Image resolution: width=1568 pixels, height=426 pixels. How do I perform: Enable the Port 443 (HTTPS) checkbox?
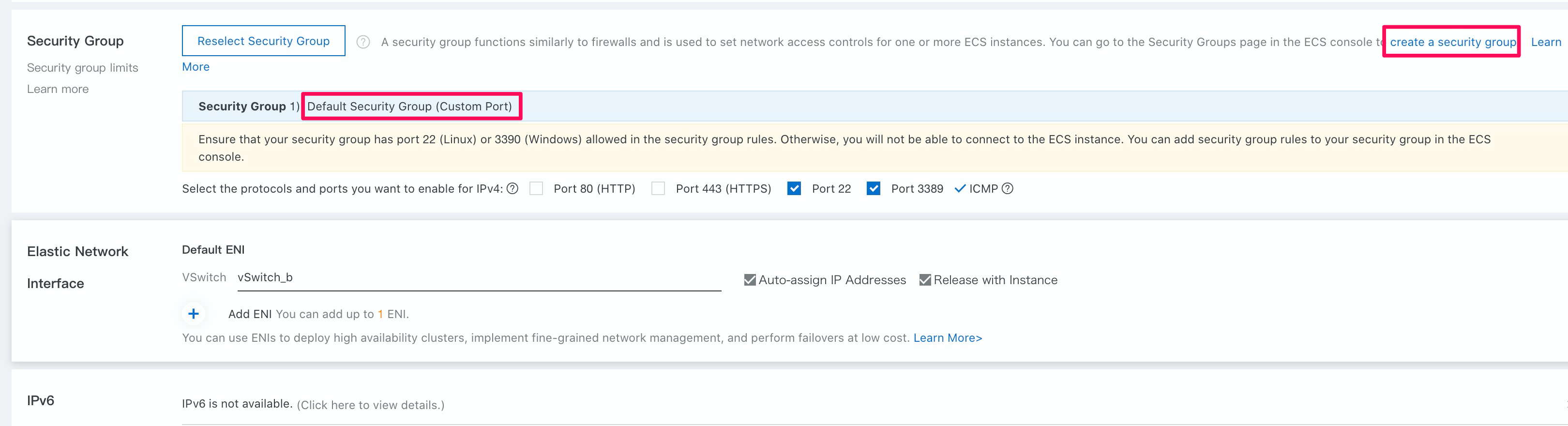click(x=658, y=189)
